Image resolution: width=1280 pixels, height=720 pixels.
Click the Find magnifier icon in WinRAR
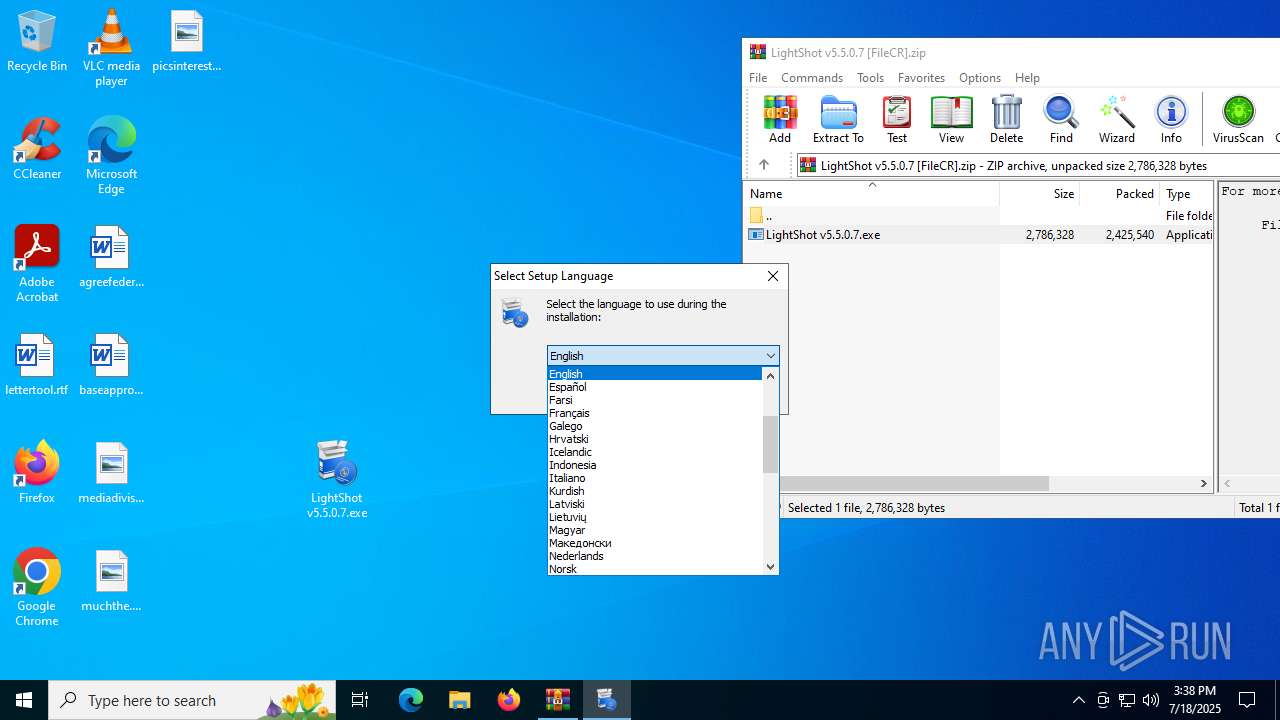click(x=1061, y=119)
